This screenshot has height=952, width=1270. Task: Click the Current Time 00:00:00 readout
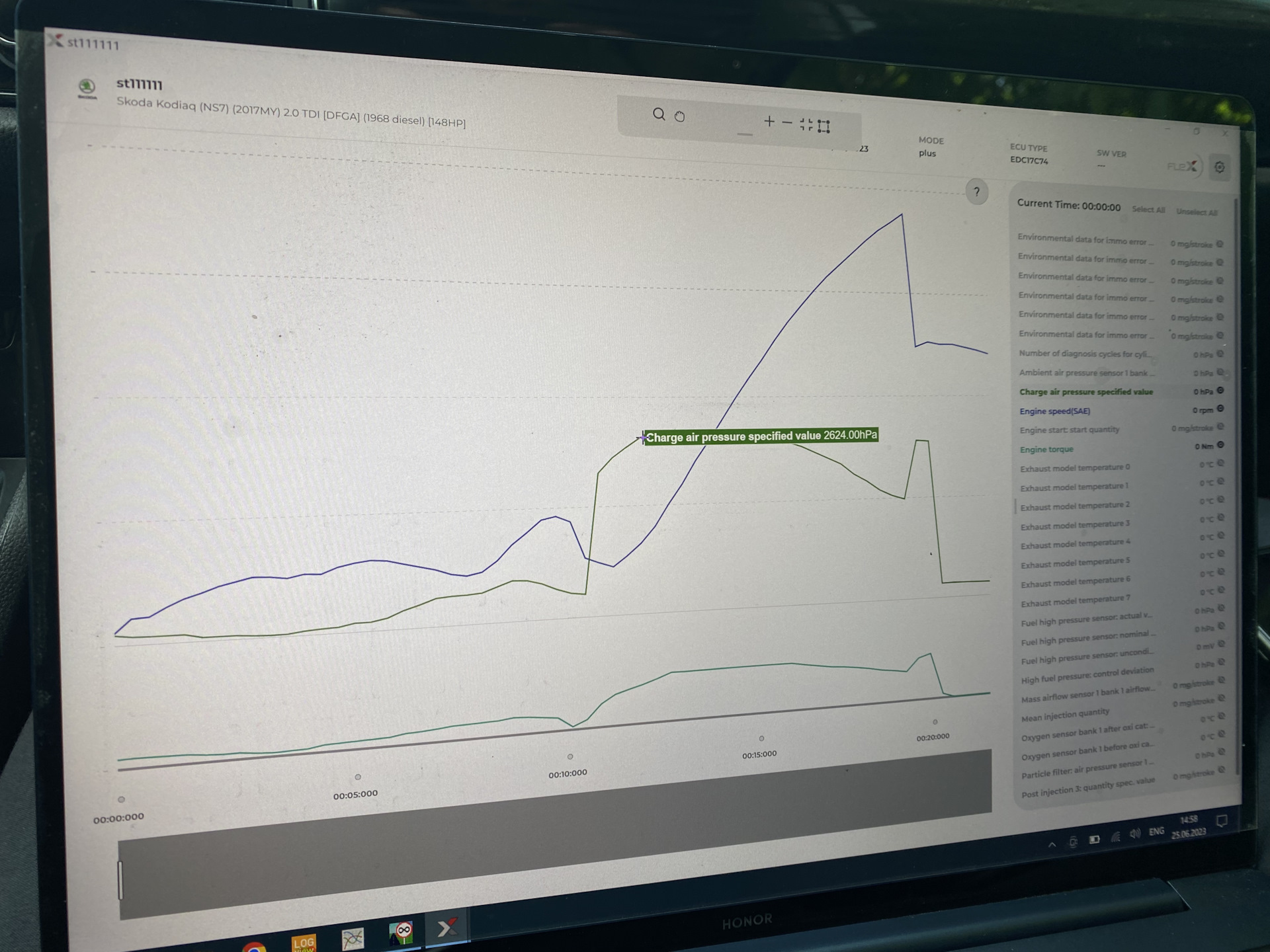tap(1068, 205)
